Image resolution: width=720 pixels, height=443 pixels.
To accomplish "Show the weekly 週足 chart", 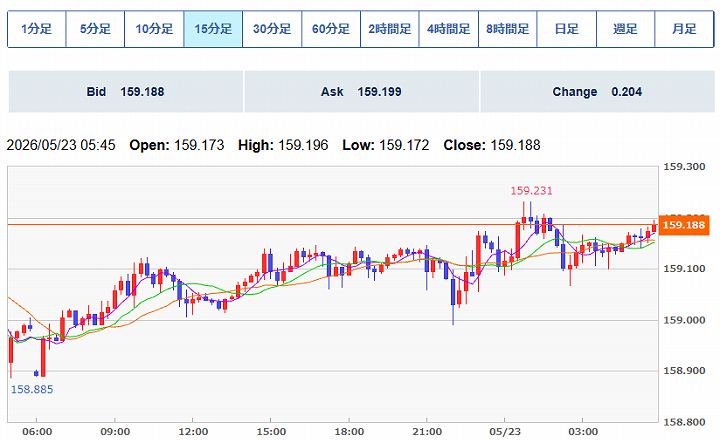I will pos(625,29).
